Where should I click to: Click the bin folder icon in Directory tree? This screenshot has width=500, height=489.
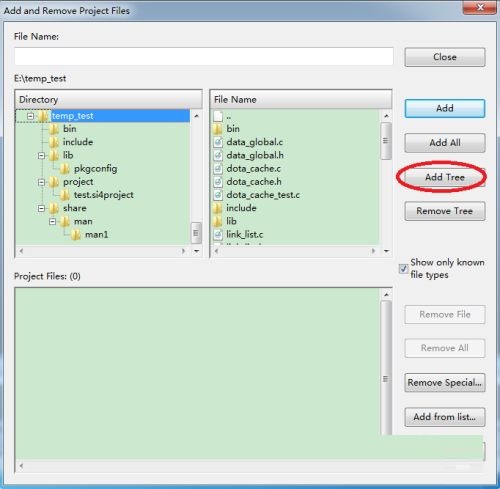tap(54, 129)
